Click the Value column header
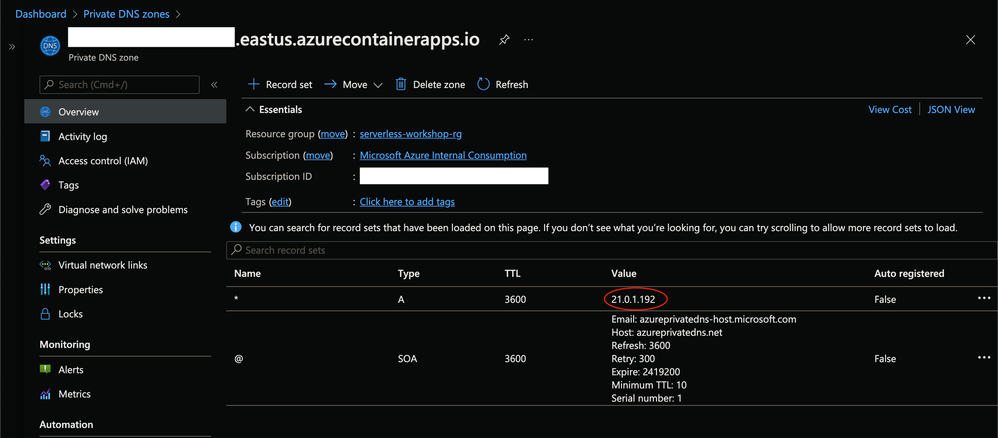 (624, 274)
